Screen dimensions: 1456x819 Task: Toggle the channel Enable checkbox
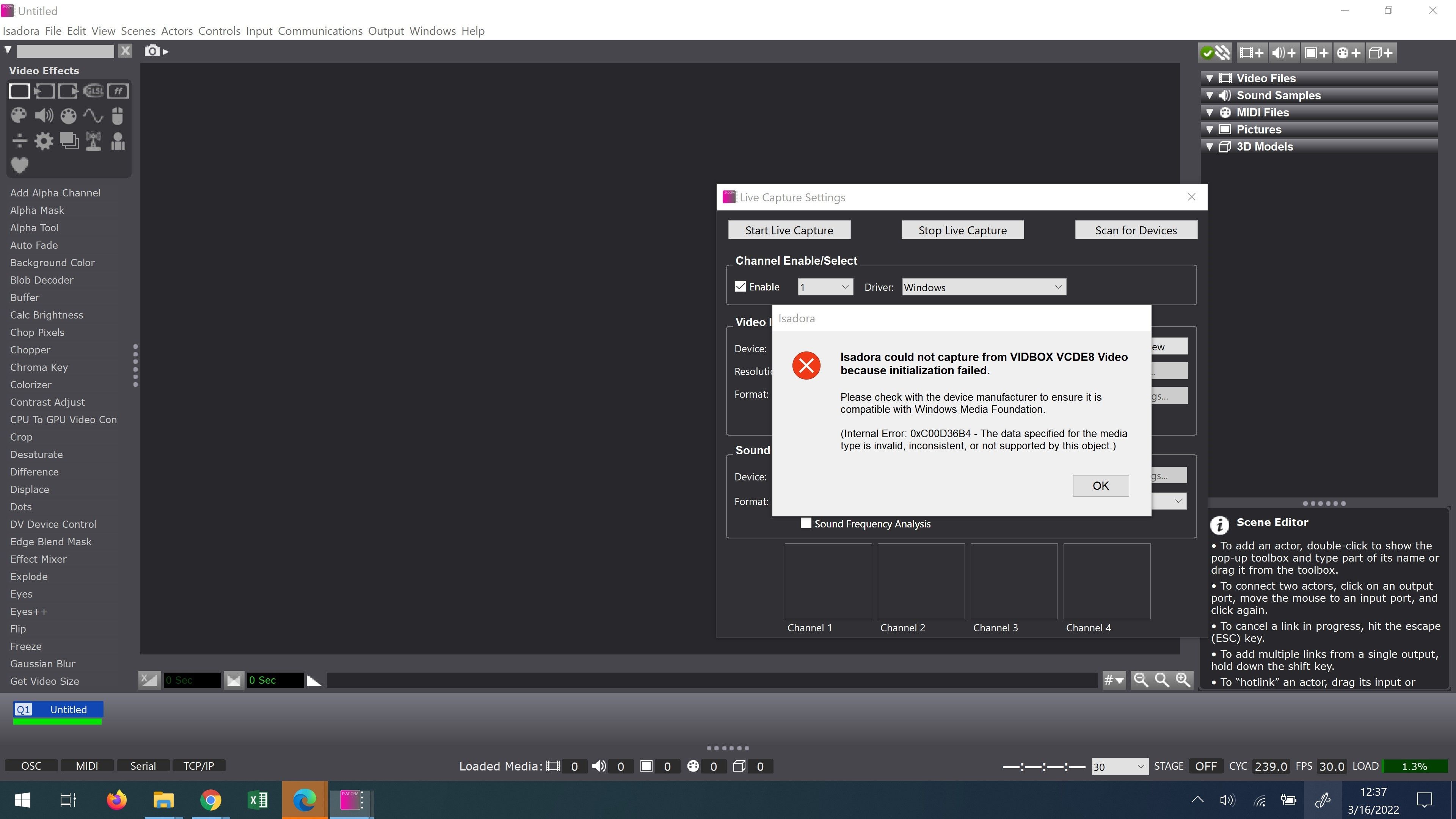click(741, 287)
